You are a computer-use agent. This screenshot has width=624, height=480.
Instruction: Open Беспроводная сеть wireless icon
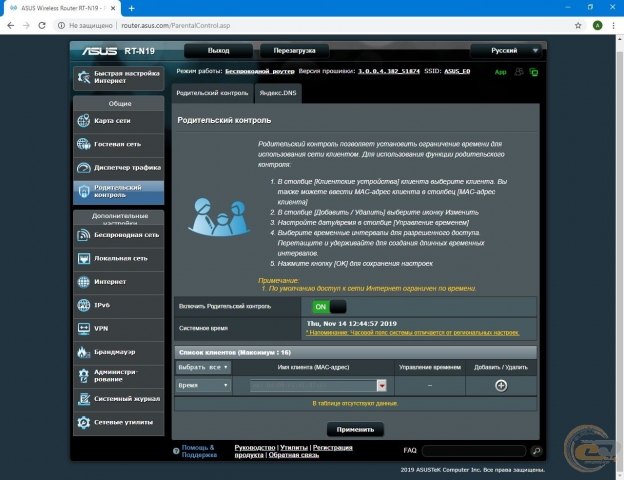click(x=84, y=235)
